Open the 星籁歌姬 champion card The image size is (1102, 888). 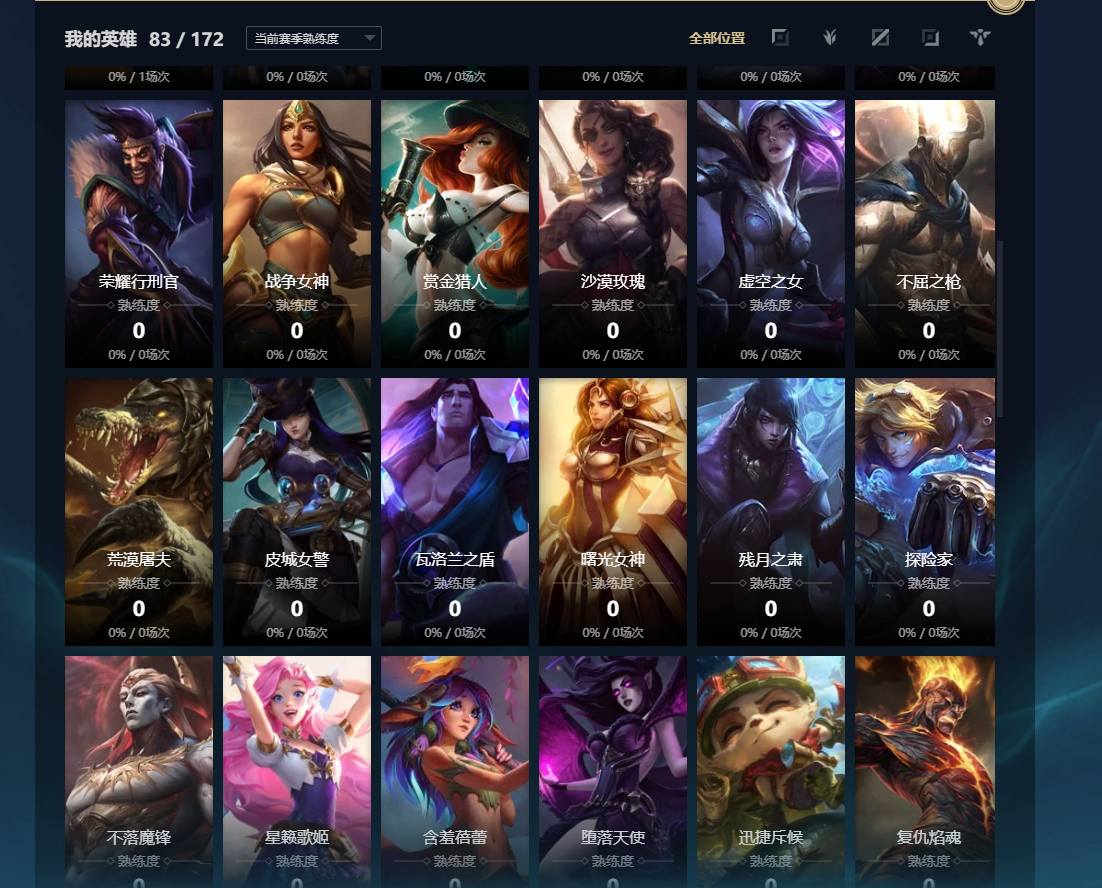pyautogui.click(x=297, y=772)
